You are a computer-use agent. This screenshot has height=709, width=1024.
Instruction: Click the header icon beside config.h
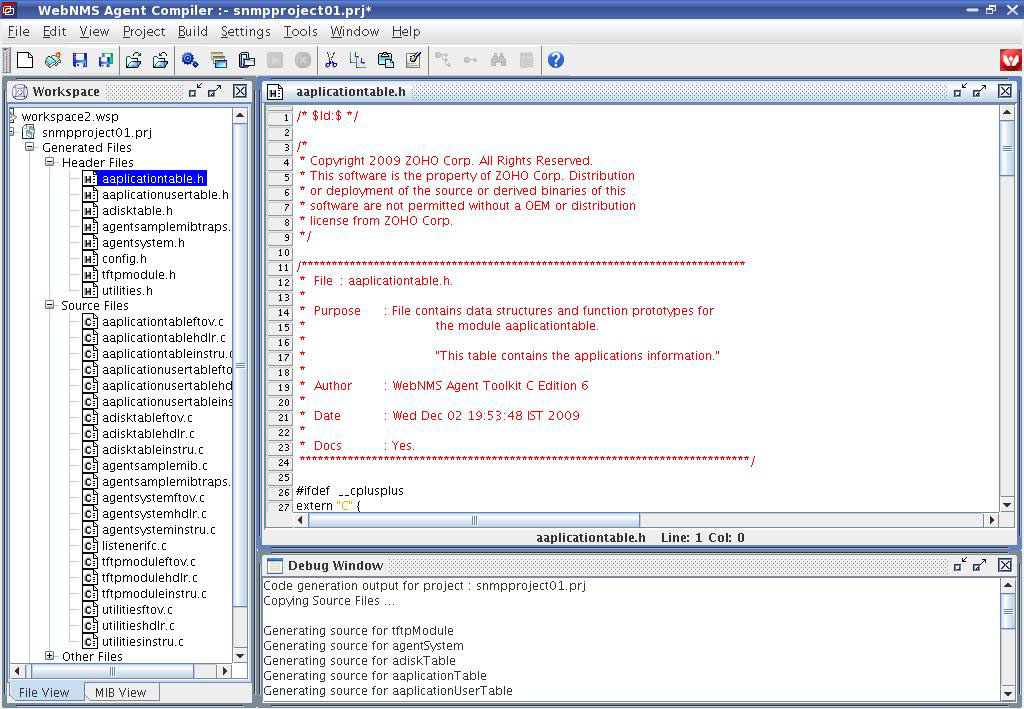[x=90, y=259]
